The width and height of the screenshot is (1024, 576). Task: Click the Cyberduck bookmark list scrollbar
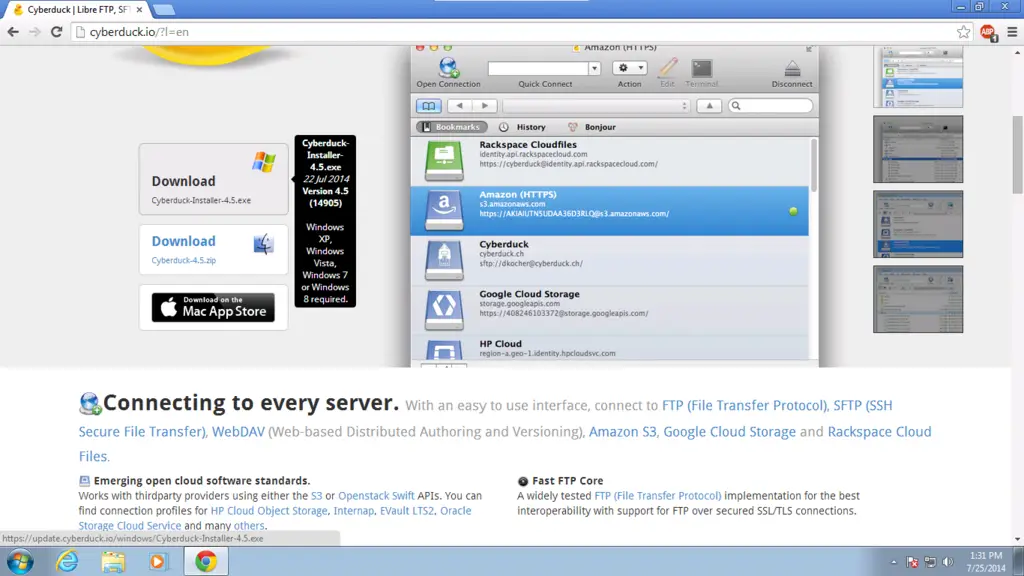pyautogui.click(x=814, y=165)
